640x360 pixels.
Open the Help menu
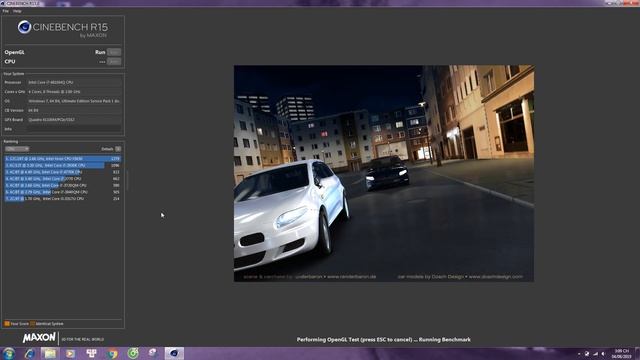point(17,11)
